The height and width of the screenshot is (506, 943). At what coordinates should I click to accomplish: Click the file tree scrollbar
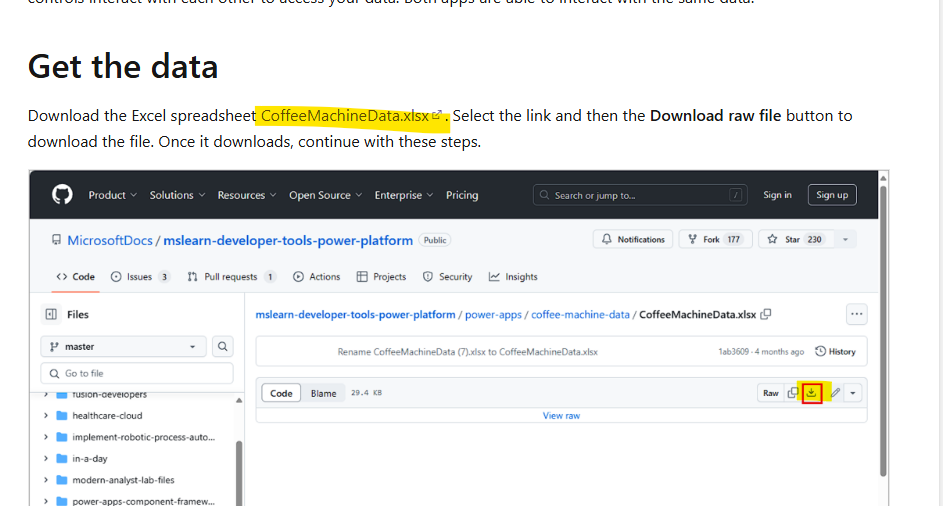click(x=239, y=472)
